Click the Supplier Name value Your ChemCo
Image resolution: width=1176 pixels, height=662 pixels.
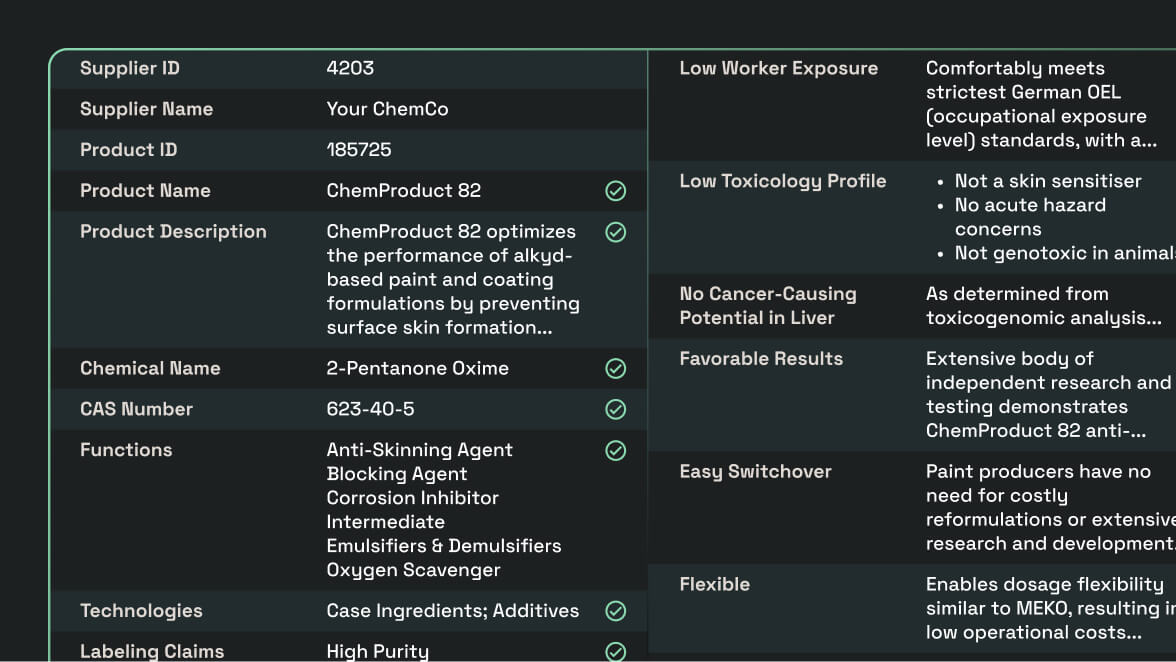[x=387, y=109]
